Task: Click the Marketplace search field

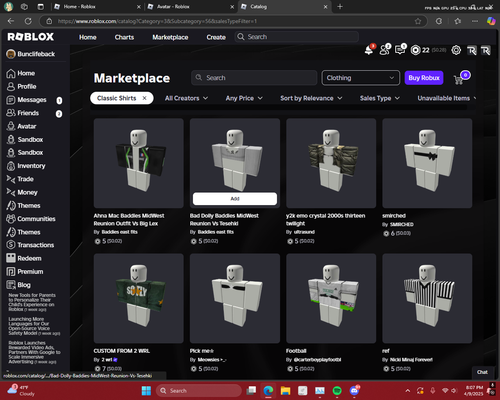Action: 254,78
